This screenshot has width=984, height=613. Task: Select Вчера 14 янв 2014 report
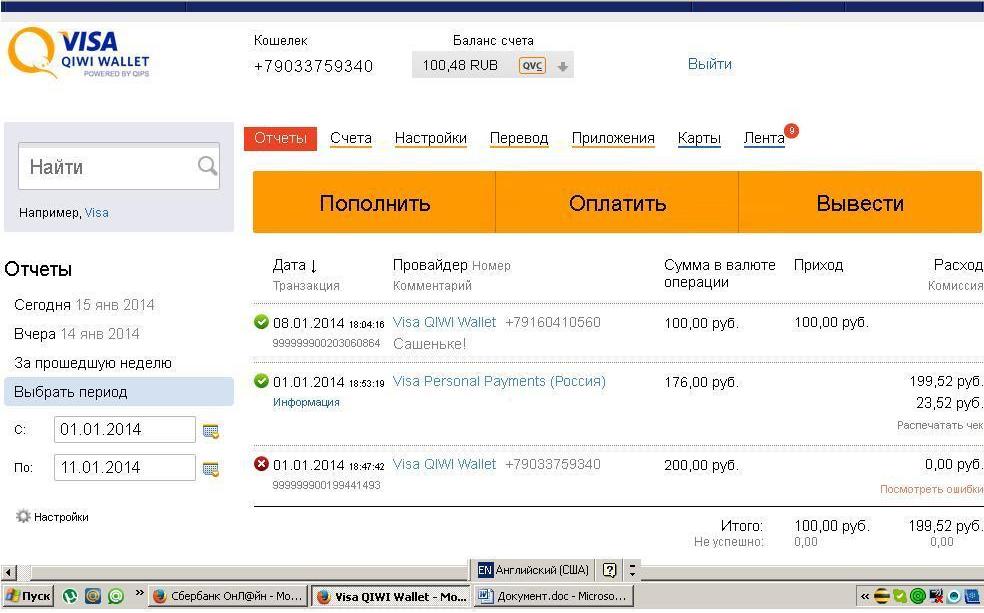(77, 334)
